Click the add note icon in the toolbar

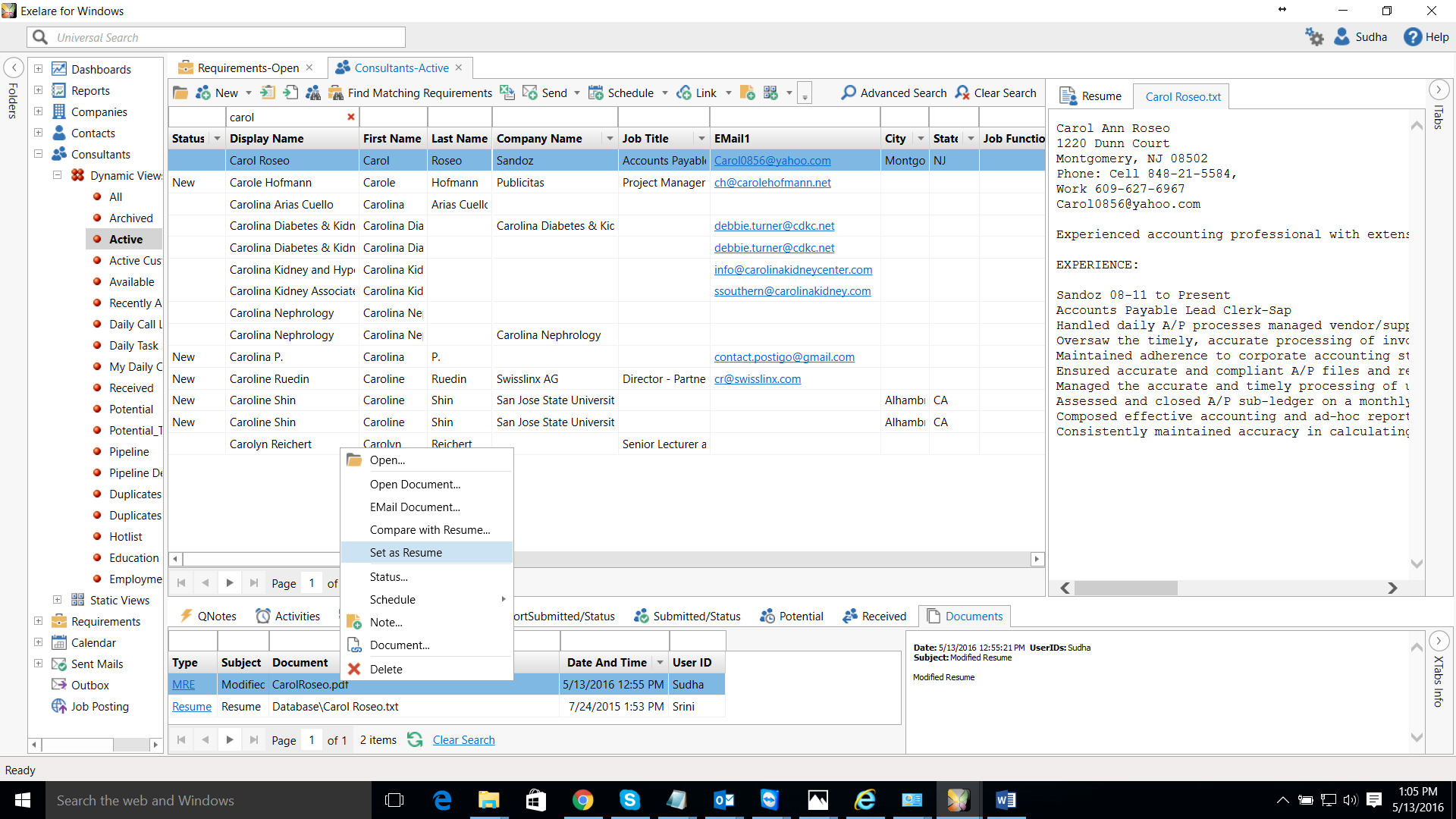[x=747, y=93]
